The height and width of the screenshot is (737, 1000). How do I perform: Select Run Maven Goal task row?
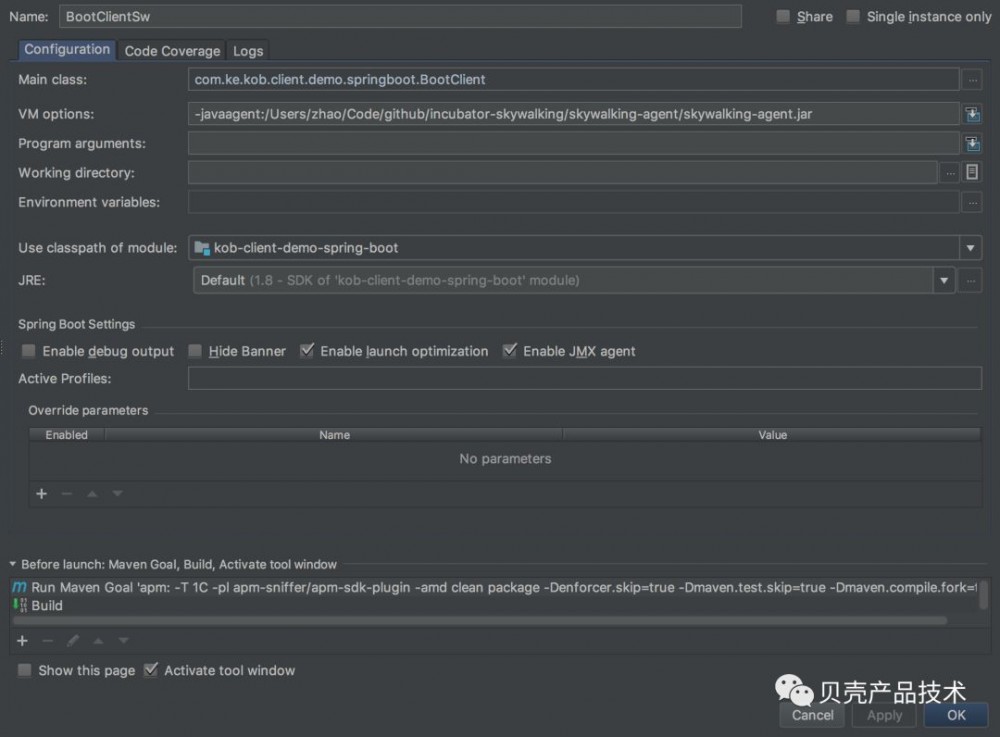pos(494,587)
